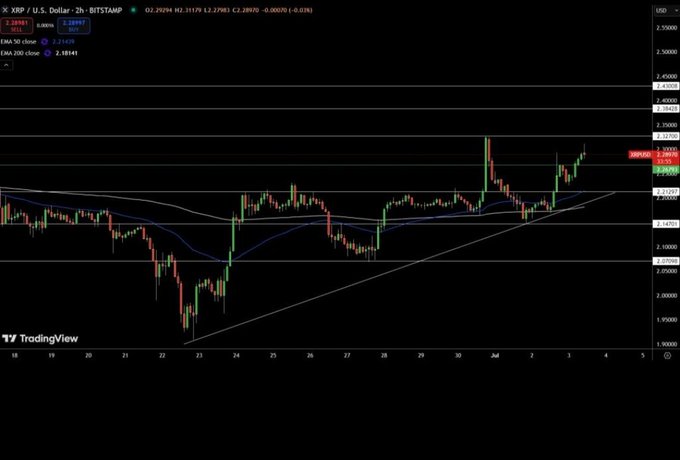Click the purple icon beside EMA 200 close
This screenshot has height=460, width=680.
tap(47, 53)
